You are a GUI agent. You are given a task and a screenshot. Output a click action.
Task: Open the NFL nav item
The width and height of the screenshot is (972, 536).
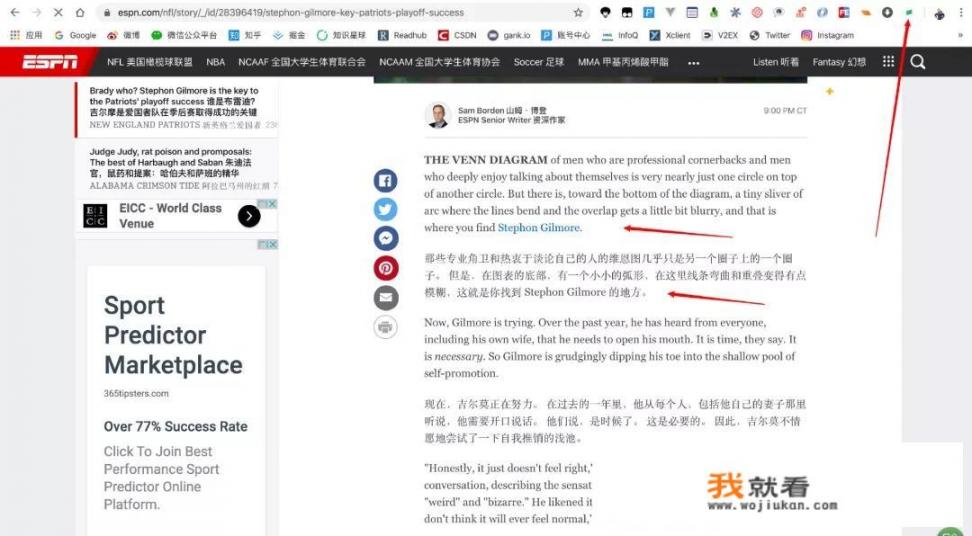coord(149,62)
